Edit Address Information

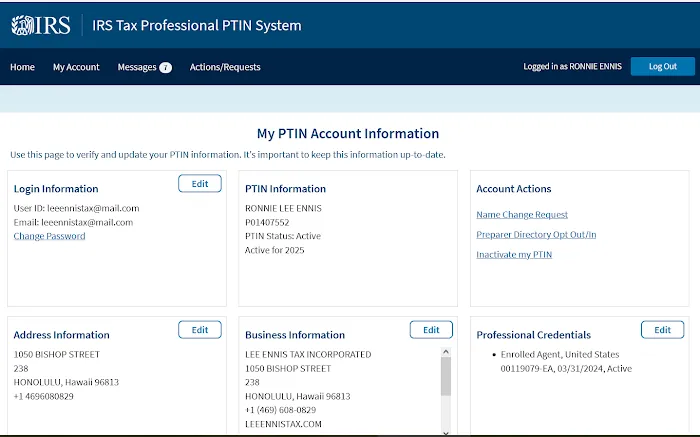200,330
